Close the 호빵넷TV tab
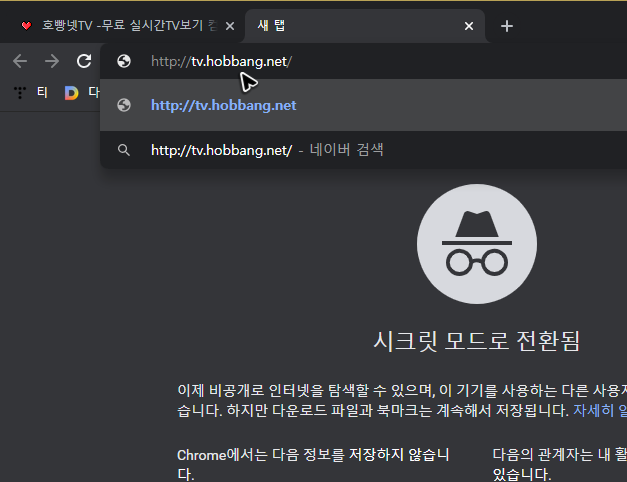The image size is (627, 482). click(x=230, y=26)
